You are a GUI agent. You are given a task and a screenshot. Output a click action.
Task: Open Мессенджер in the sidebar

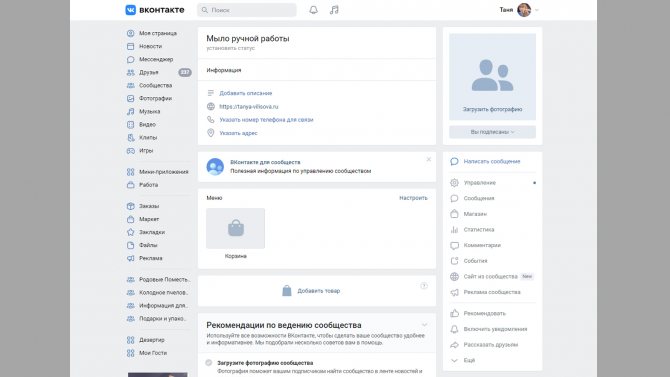[156, 59]
